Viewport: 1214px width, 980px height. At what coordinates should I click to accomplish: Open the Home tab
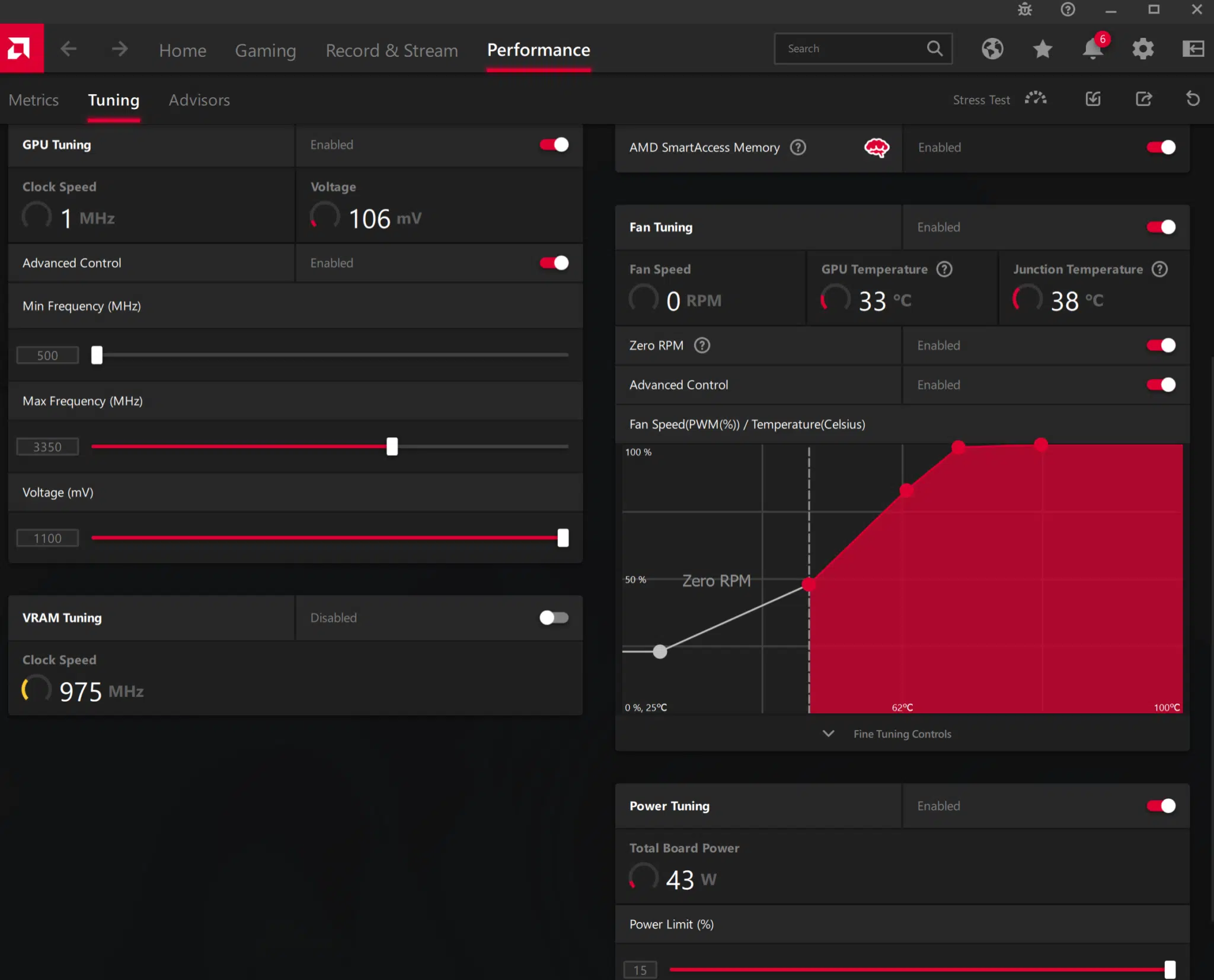point(183,50)
